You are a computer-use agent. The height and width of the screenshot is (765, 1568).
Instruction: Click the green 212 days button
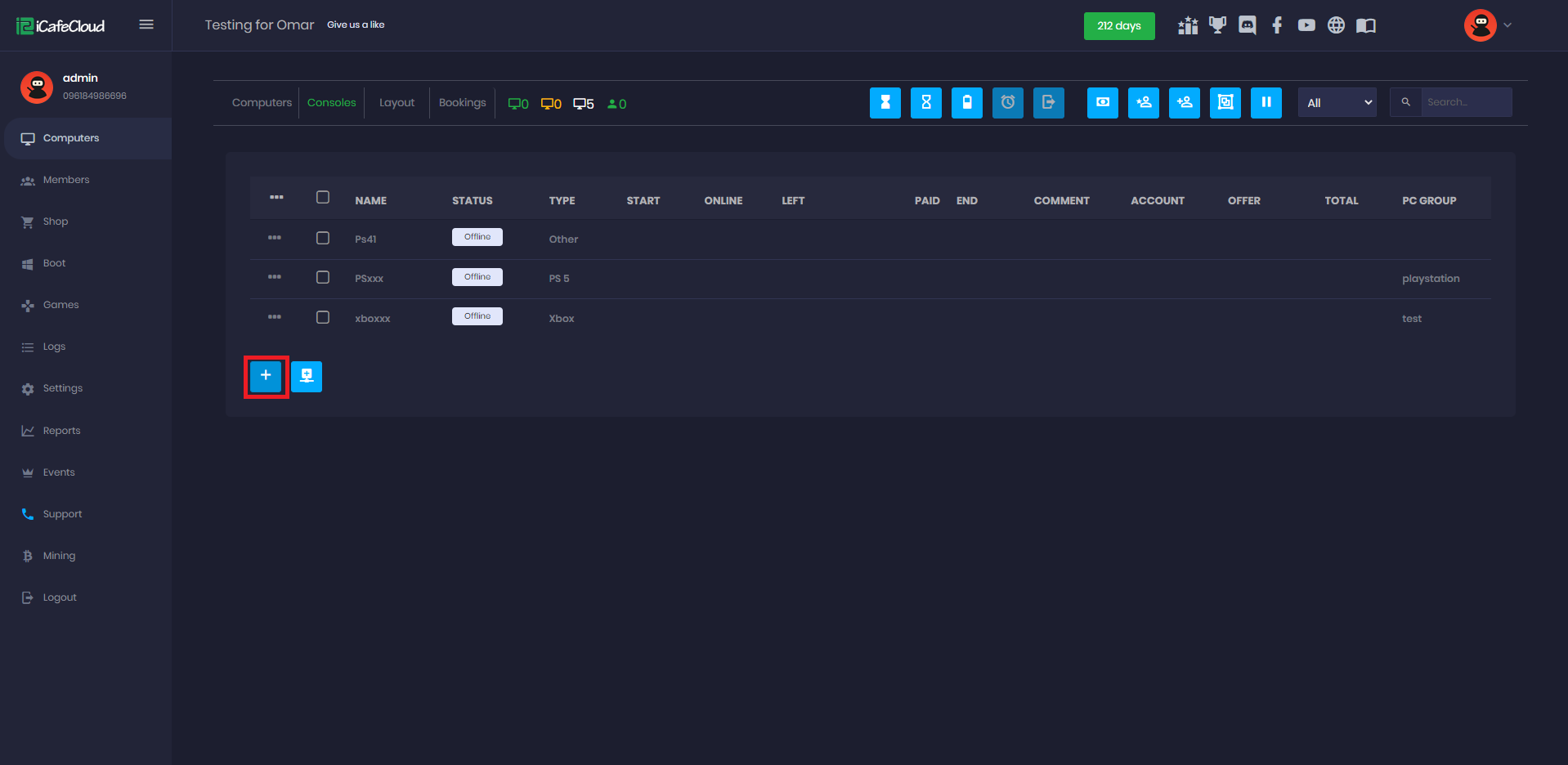tap(1118, 26)
